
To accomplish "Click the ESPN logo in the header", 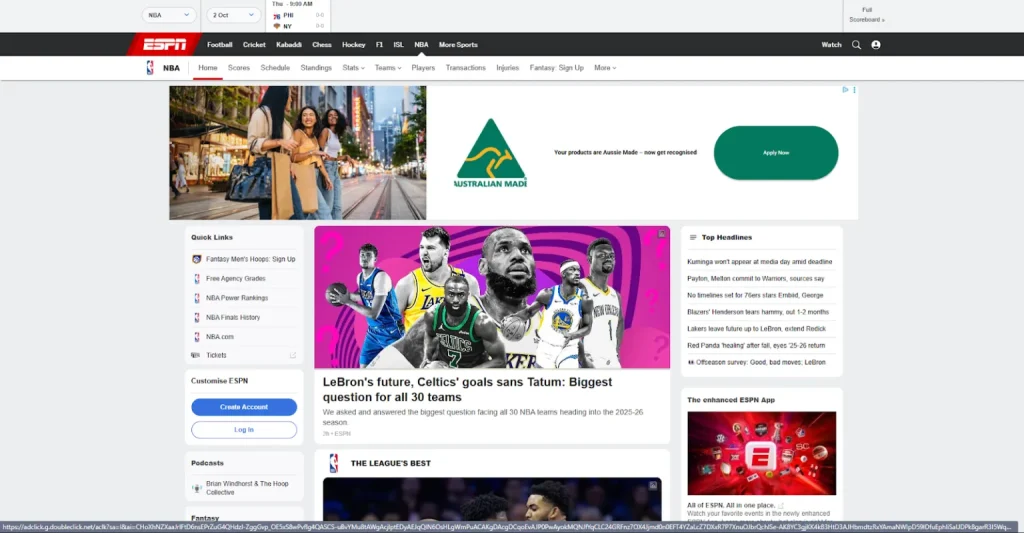I will (x=163, y=44).
